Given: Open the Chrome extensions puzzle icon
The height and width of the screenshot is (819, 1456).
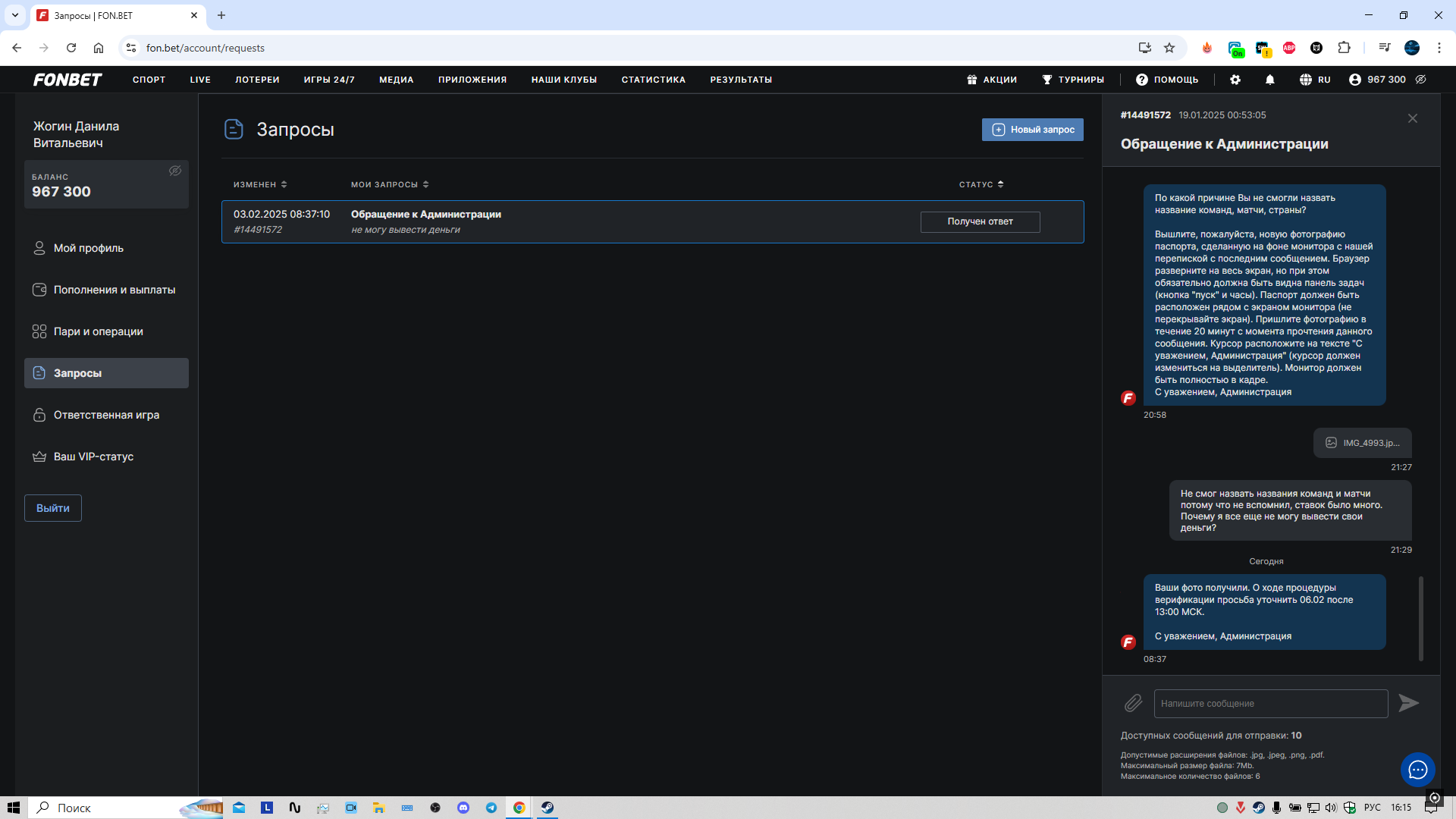Looking at the screenshot, I should pyautogui.click(x=1344, y=48).
